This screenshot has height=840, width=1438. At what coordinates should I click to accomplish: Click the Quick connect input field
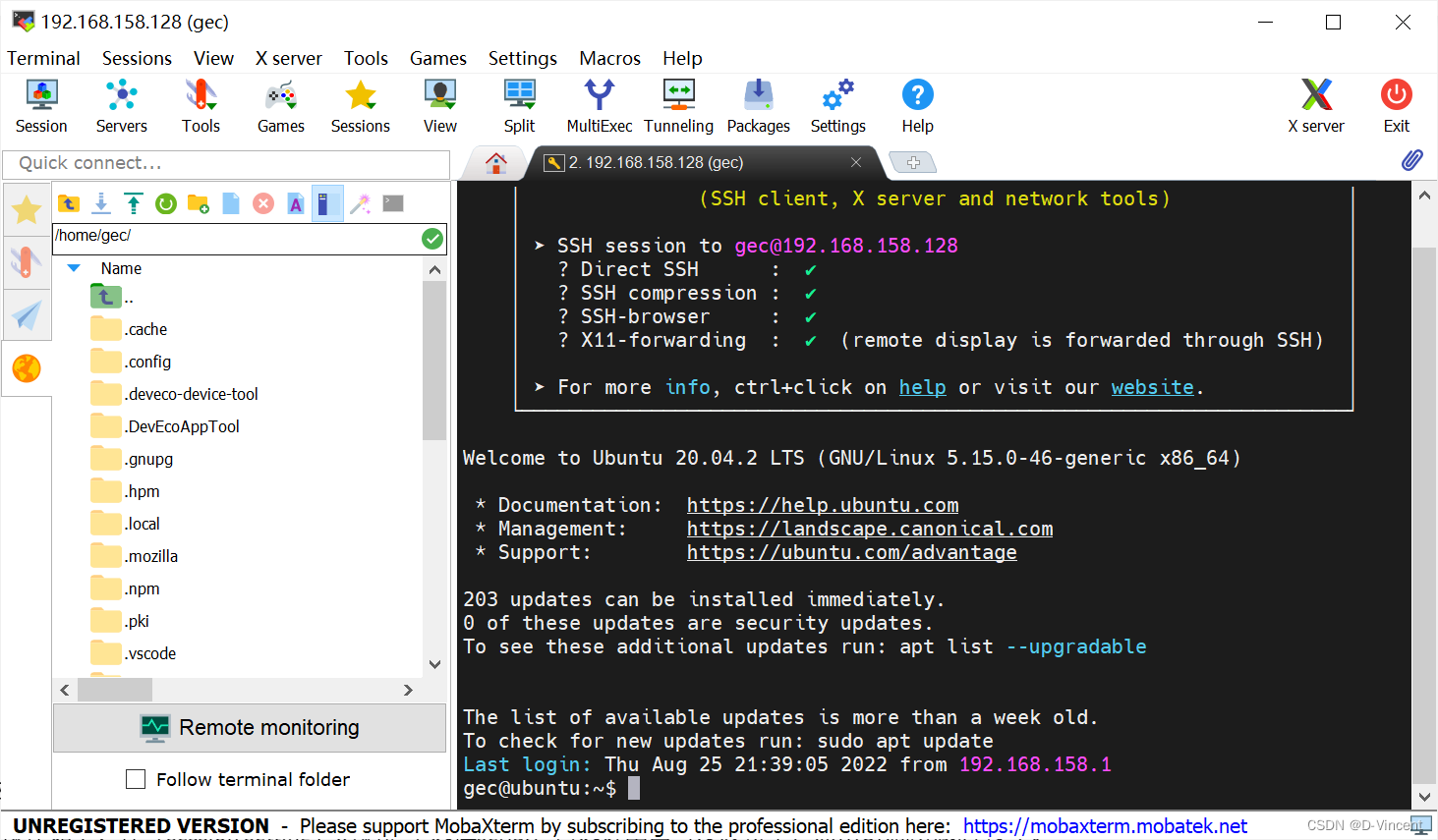click(226, 163)
